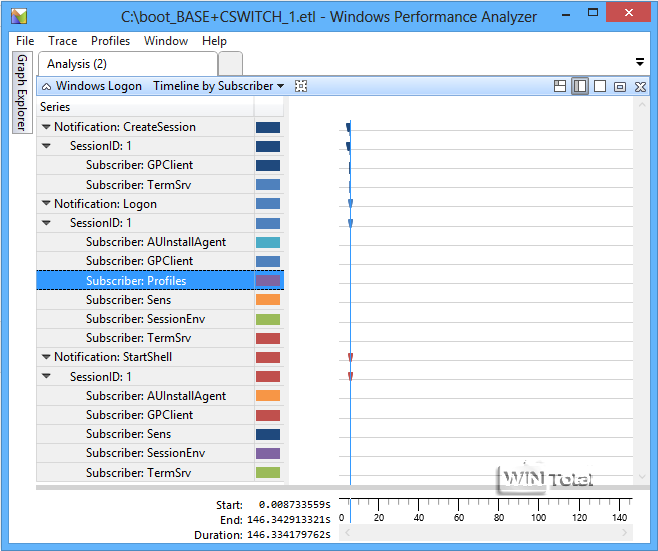Click the Windows Performance Analyzer app icon
The width and height of the screenshot is (658, 551).
19,16
